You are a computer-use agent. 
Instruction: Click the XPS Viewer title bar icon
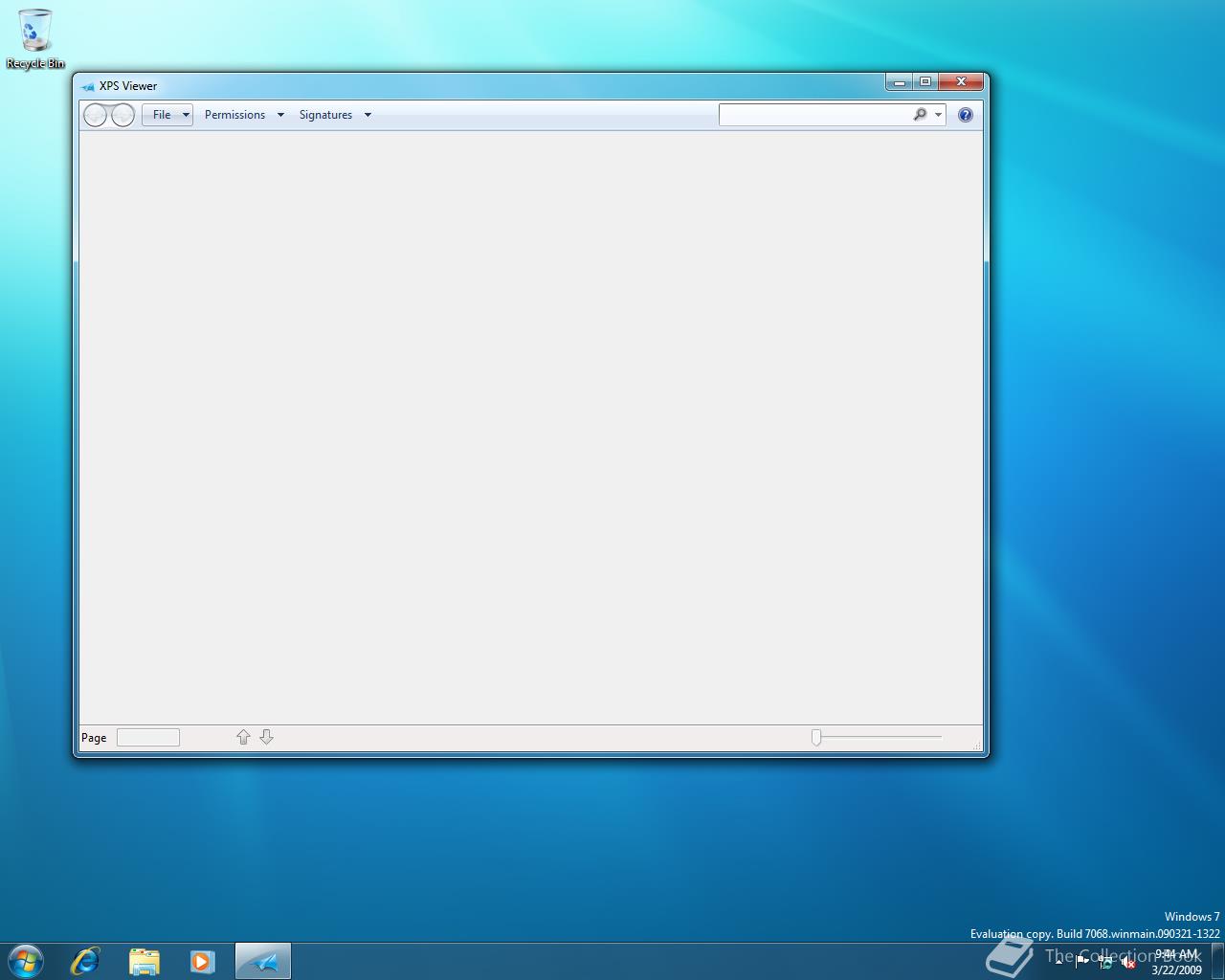(x=88, y=86)
